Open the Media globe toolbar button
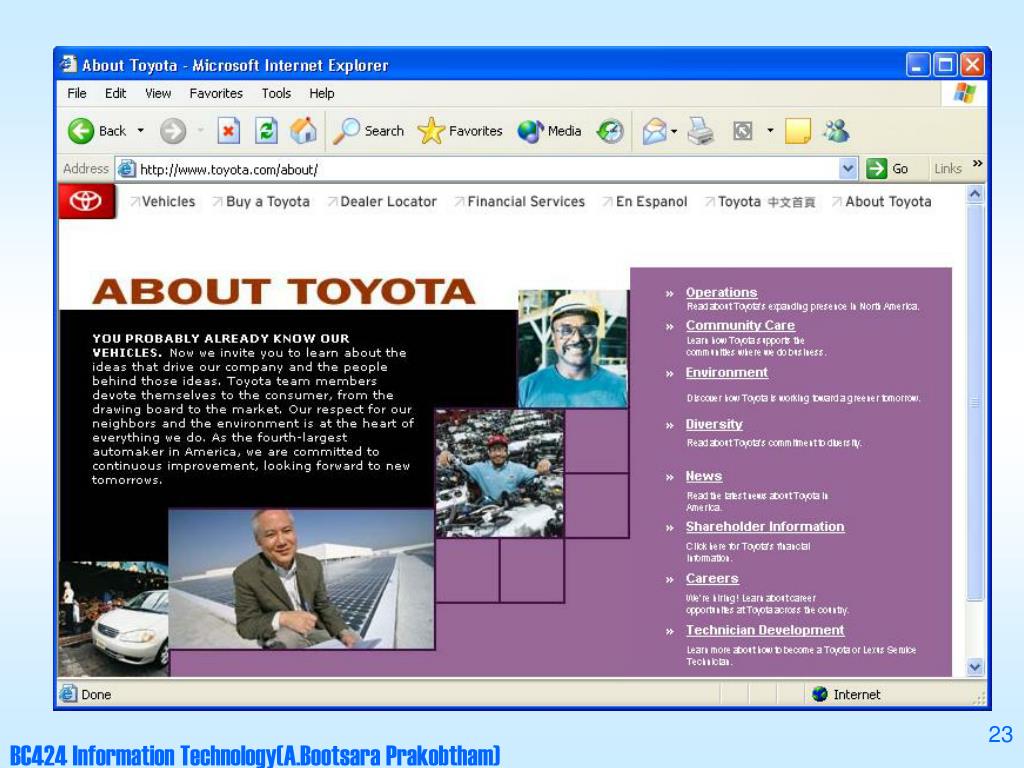Screen dimensions: 1024x768 tap(530, 131)
